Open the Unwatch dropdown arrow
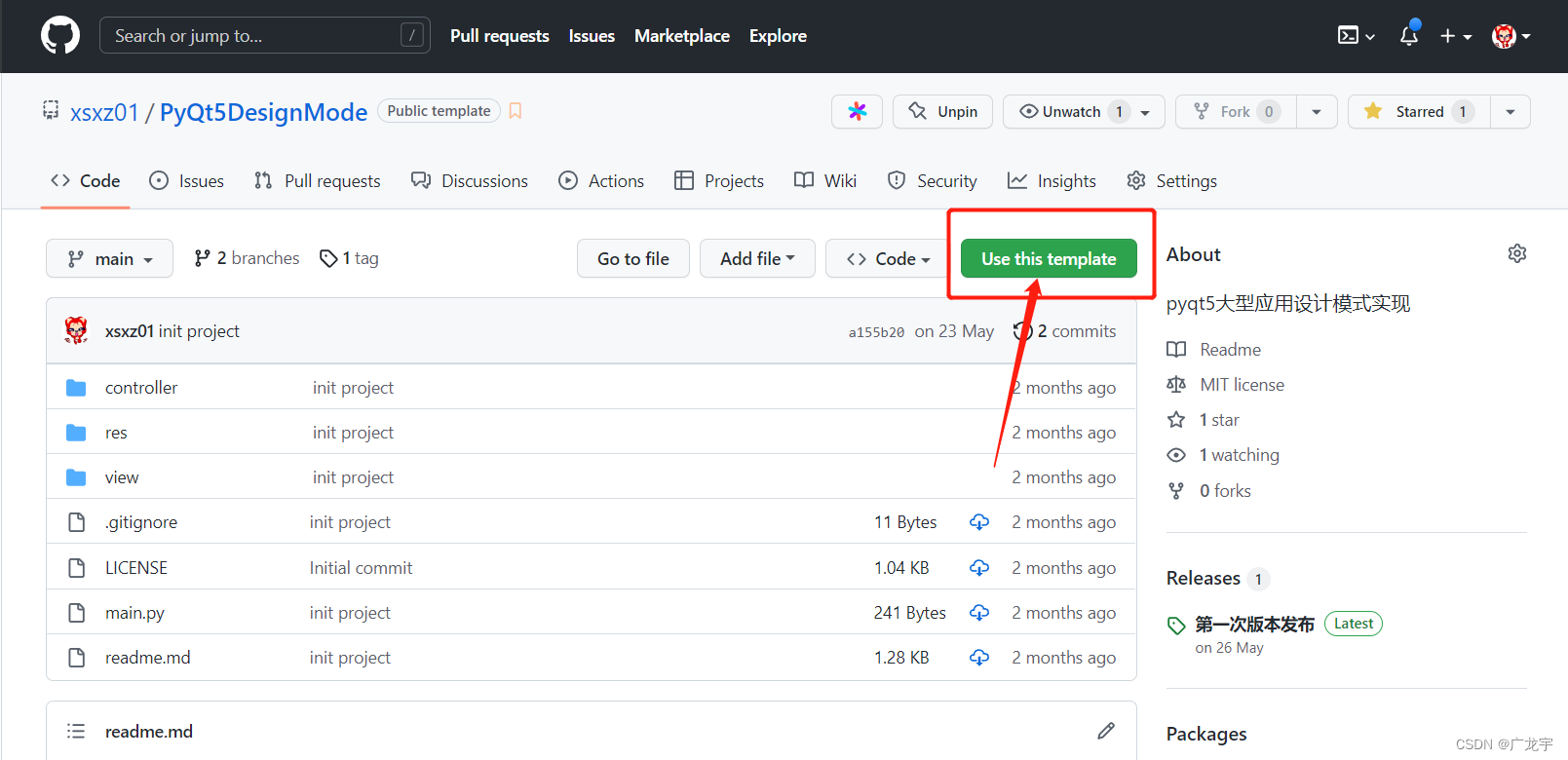 1146,112
